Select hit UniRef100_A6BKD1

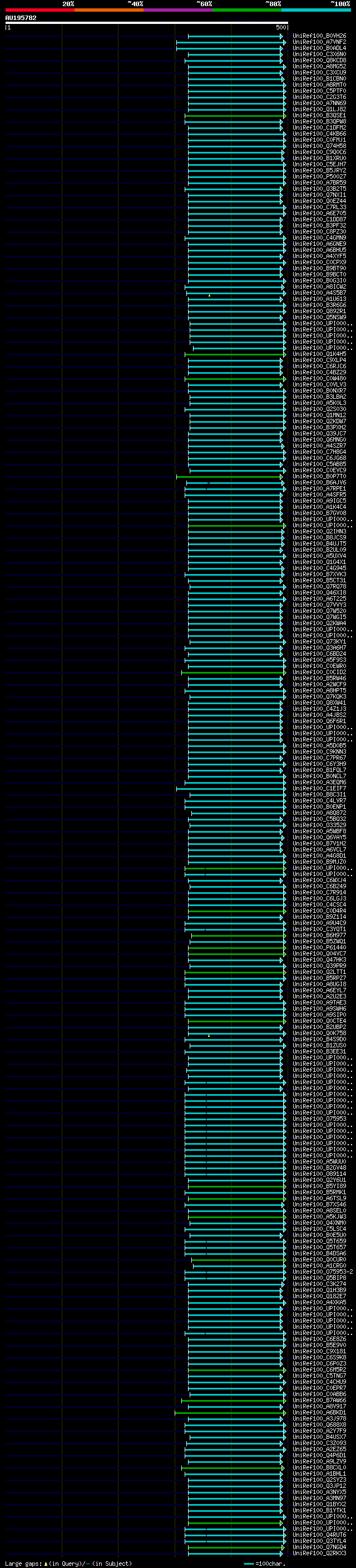click(x=319, y=1413)
